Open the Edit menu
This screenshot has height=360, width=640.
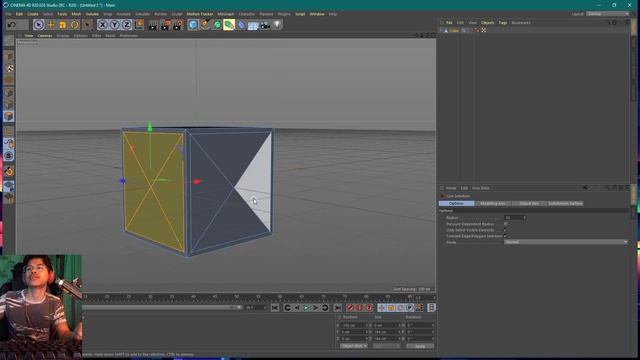point(19,14)
